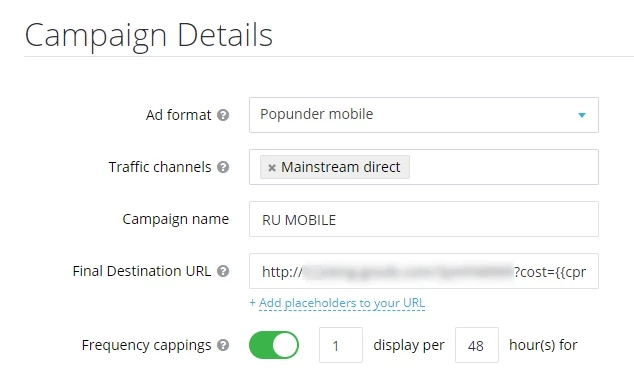Remove Mainstream direct tag via x icon
The width and height of the screenshot is (634, 384).
[x=272, y=167]
